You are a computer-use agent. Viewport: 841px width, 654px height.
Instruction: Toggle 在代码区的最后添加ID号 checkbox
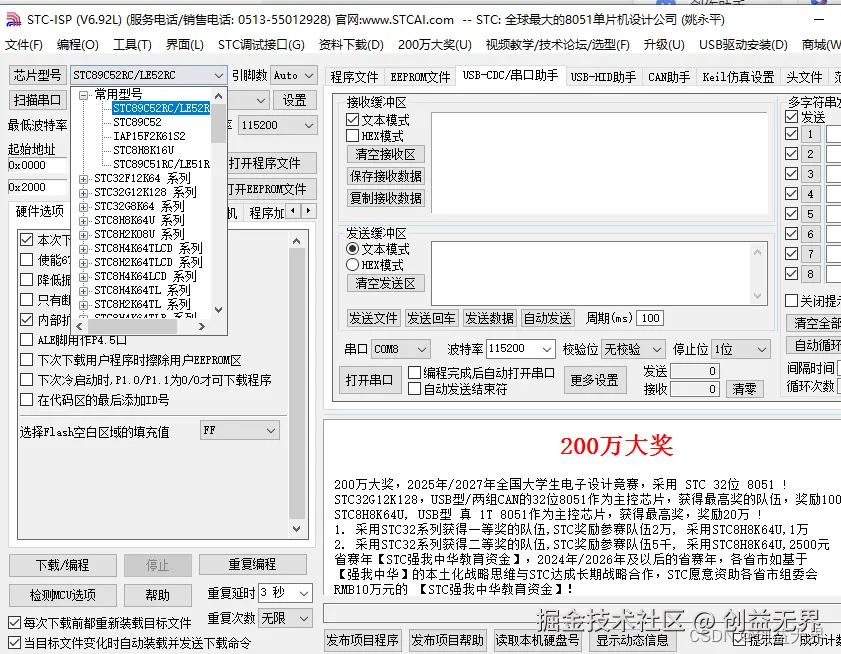coord(26,400)
